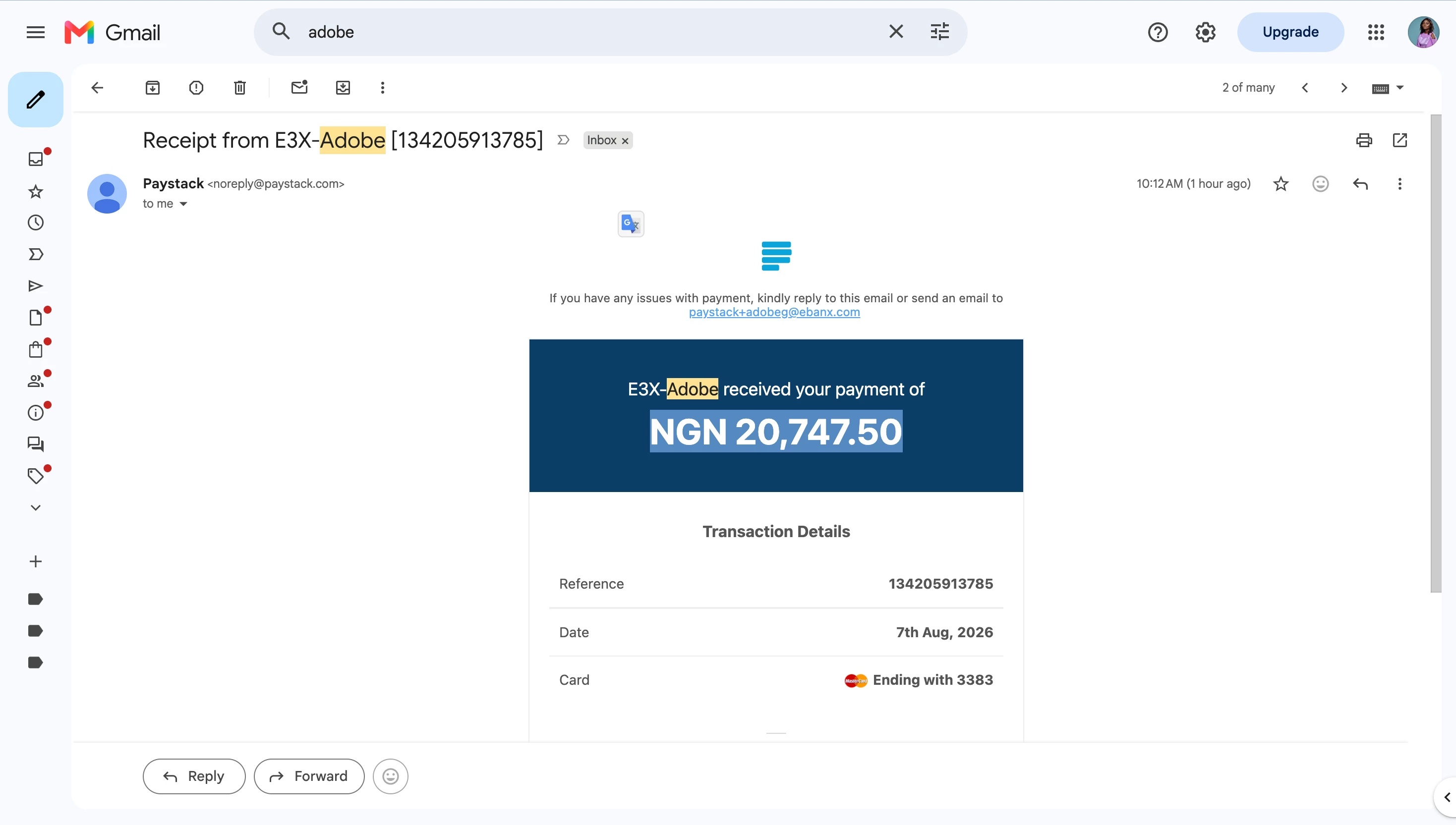Click the amount NGN 20,747.50
This screenshot has width=1456, height=825.
776,432
